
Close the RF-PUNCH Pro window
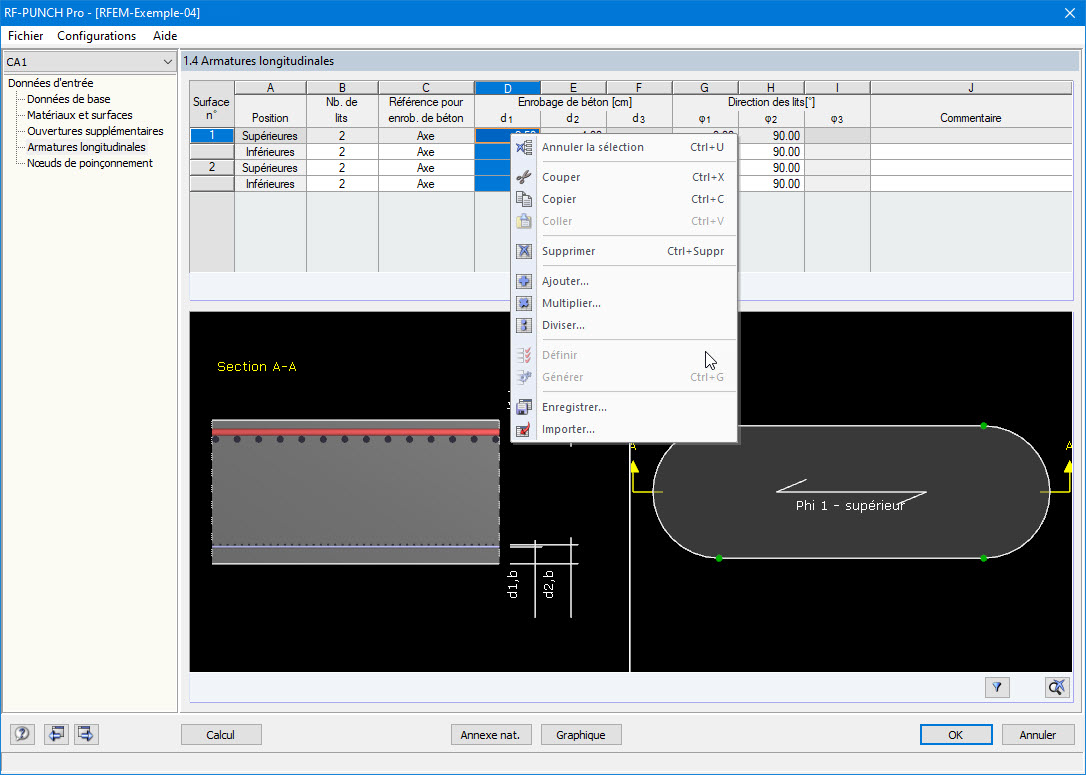click(1069, 13)
